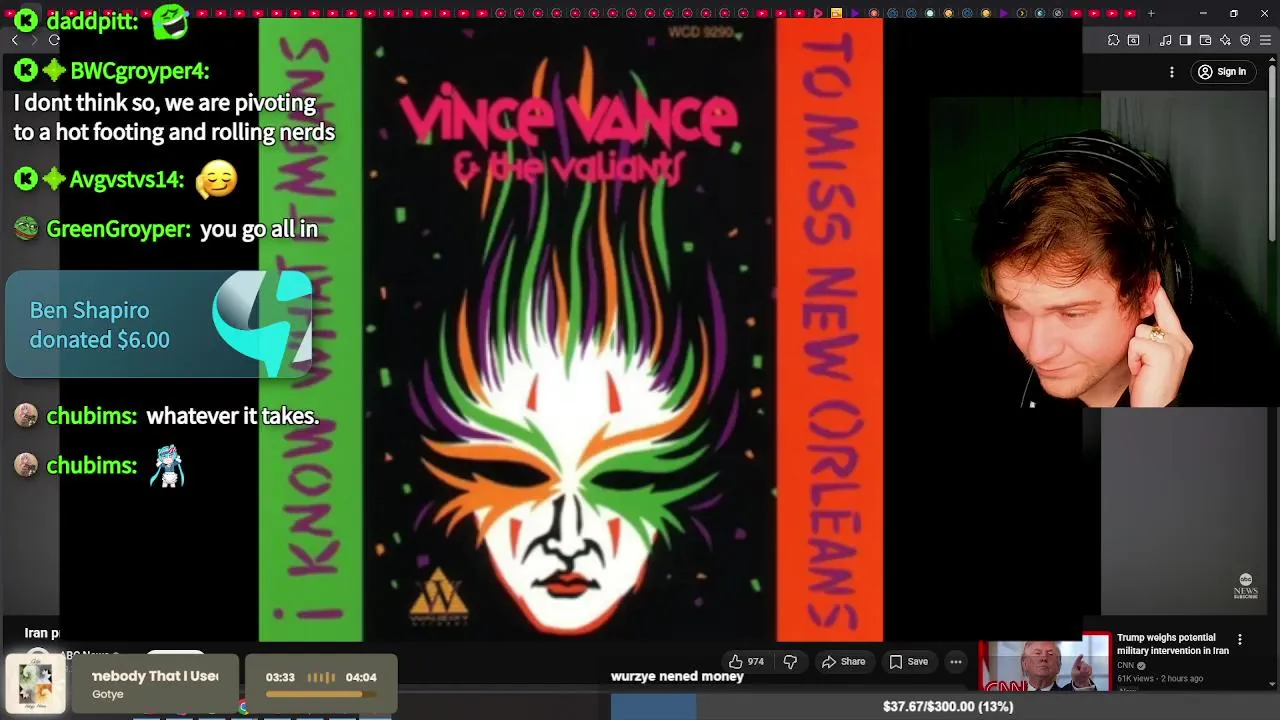Click Avgvstvs14 username in chat
This screenshot has width=1280, height=720.
127,180
